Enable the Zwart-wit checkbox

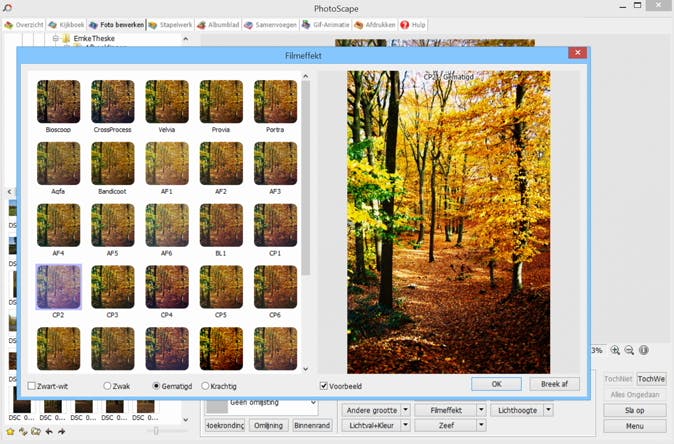point(32,386)
